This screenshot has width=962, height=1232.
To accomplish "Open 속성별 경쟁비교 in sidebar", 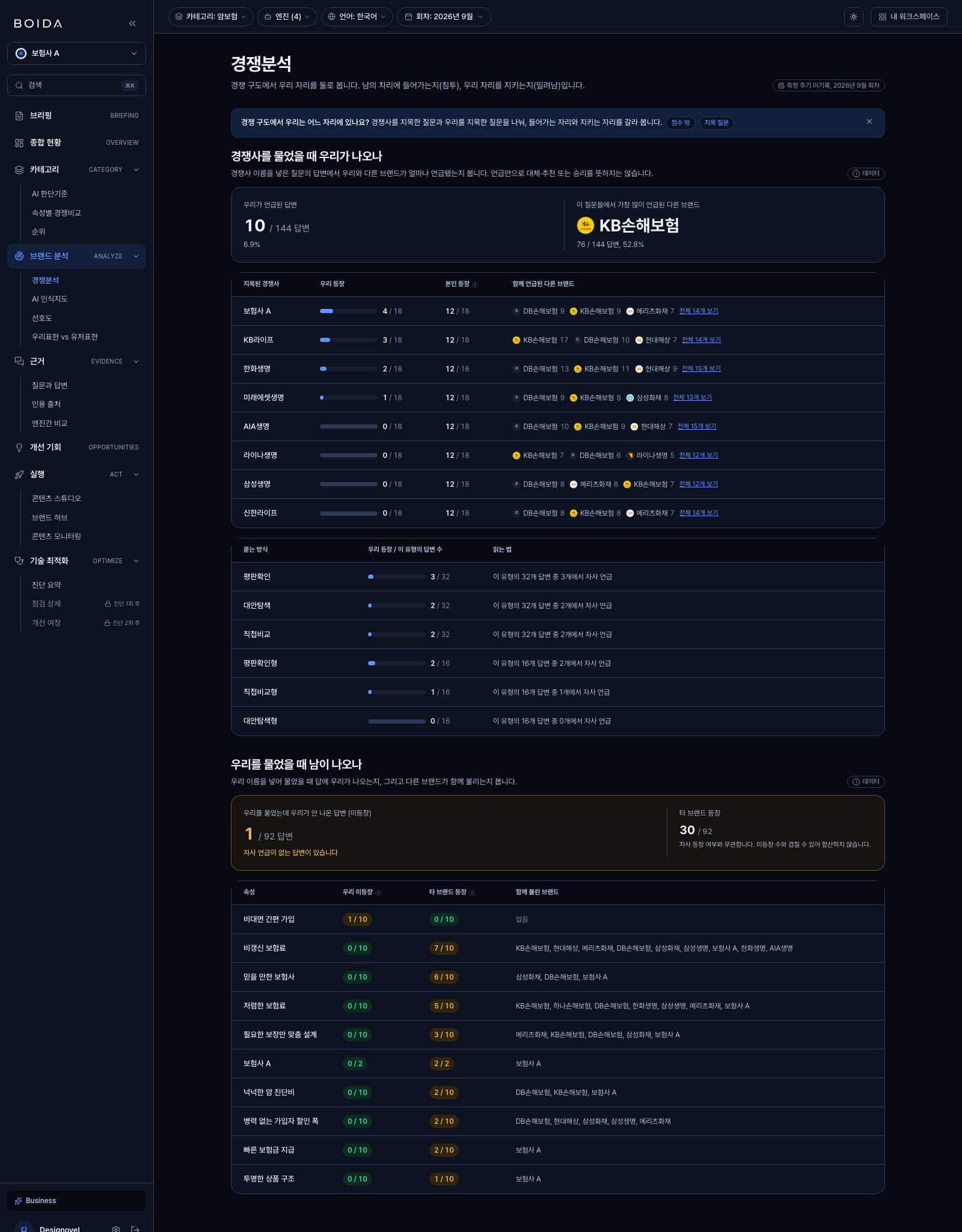I will [57, 213].
